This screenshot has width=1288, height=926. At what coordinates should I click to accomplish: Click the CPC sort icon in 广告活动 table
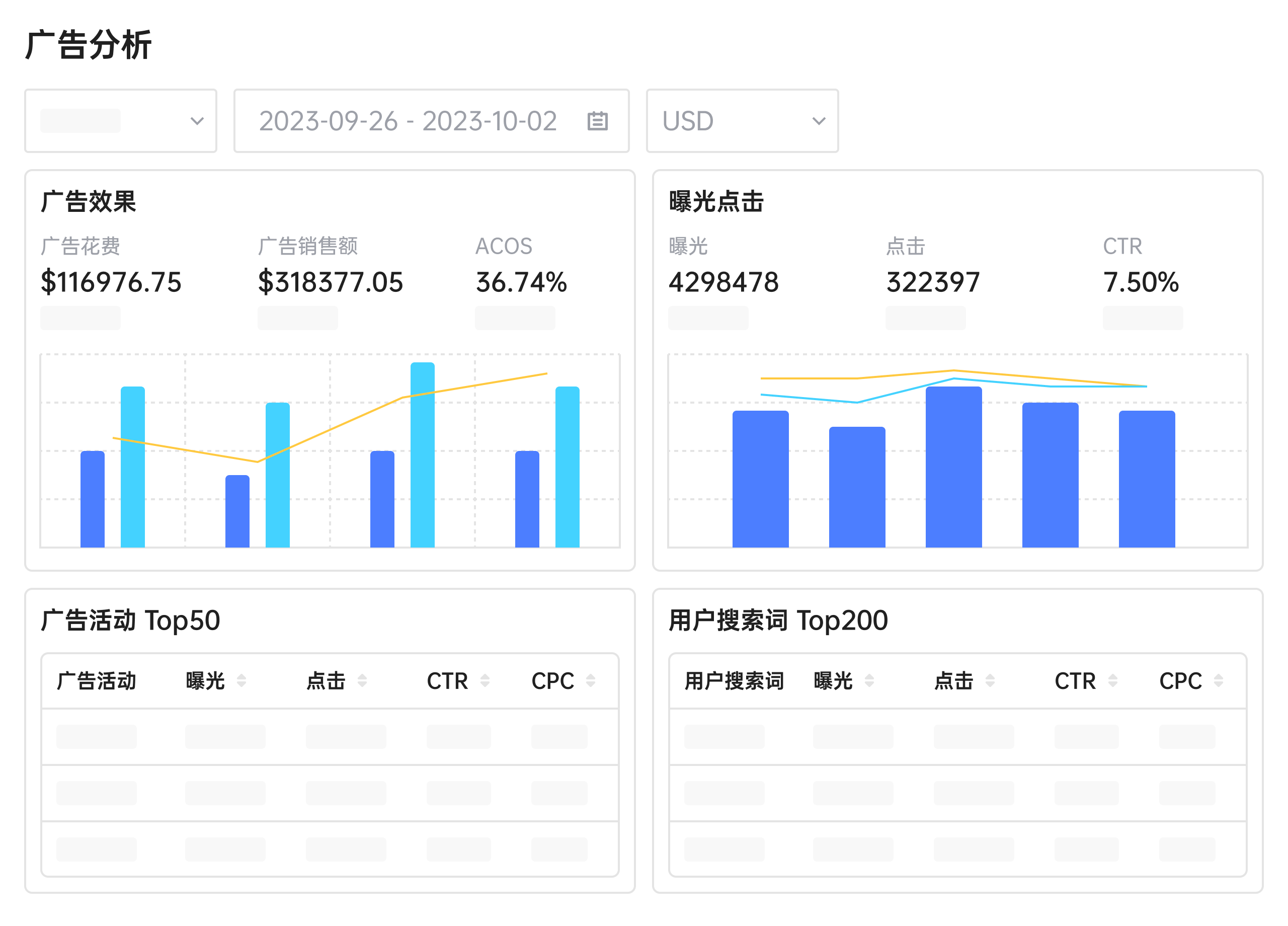click(591, 680)
